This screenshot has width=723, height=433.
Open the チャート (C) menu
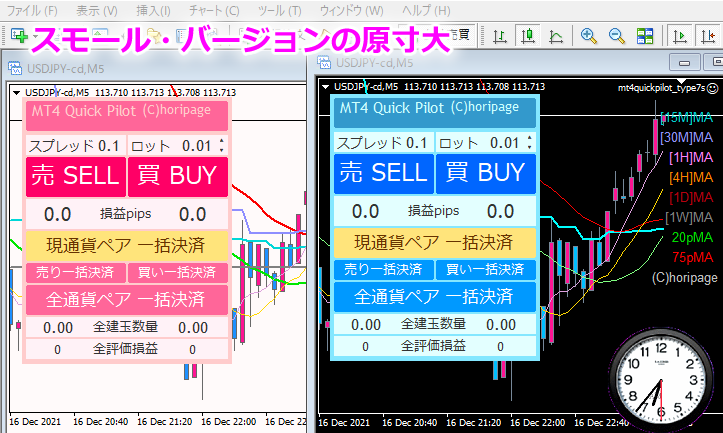pos(214,10)
